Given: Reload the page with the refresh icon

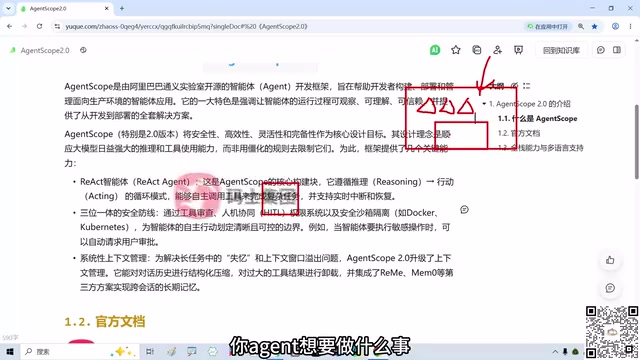Looking at the screenshot, I should point(40,26).
